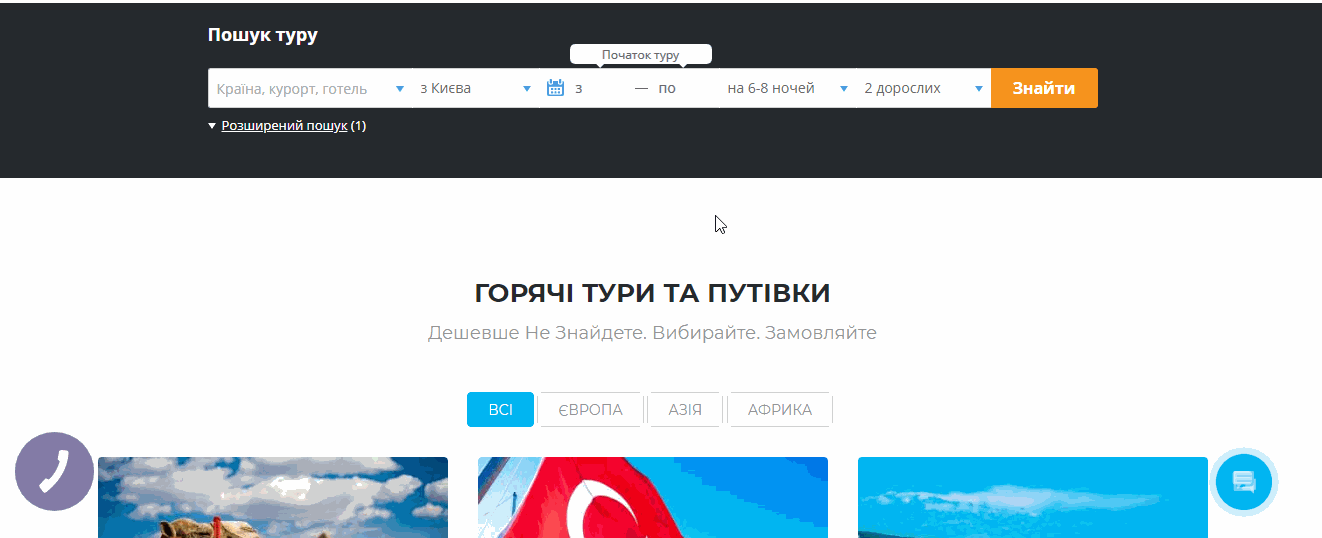This screenshot has width=1322, height=538.
Task: Open the departure city 'з Києва' dropdown
Action: pyautogui.click(x=476, y=88)
